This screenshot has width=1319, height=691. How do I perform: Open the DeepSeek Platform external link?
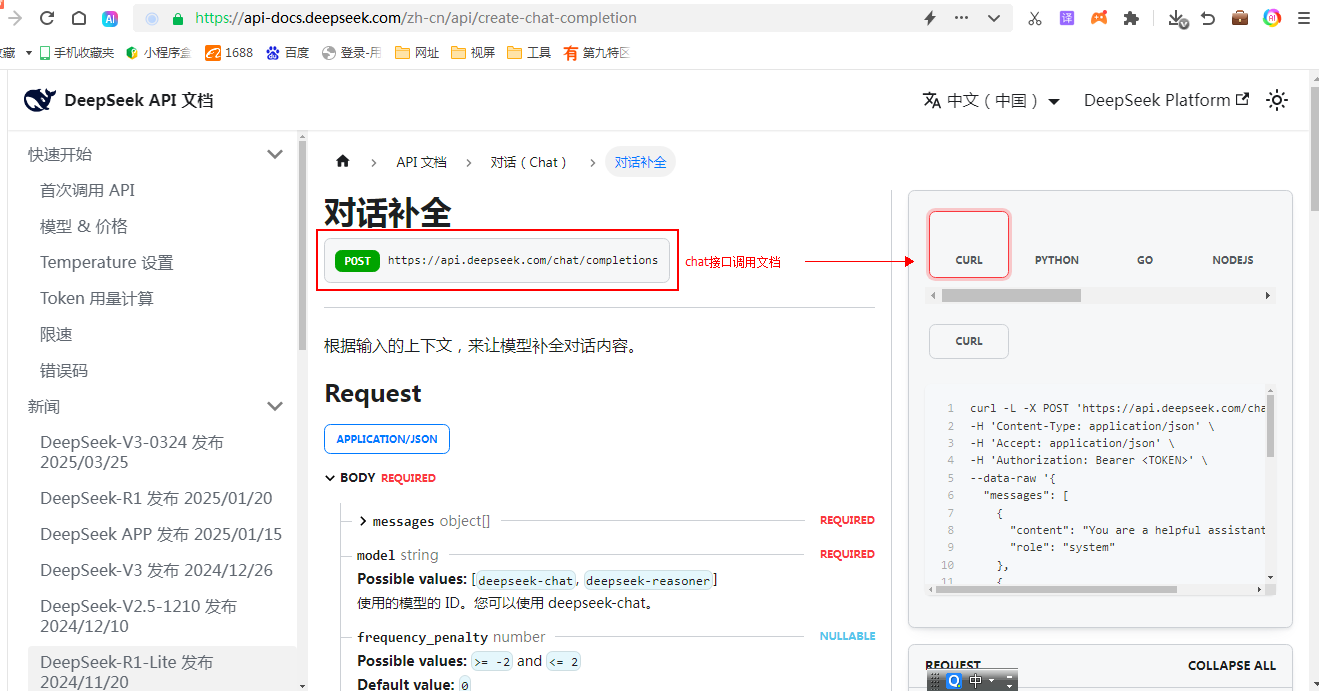1166,100
